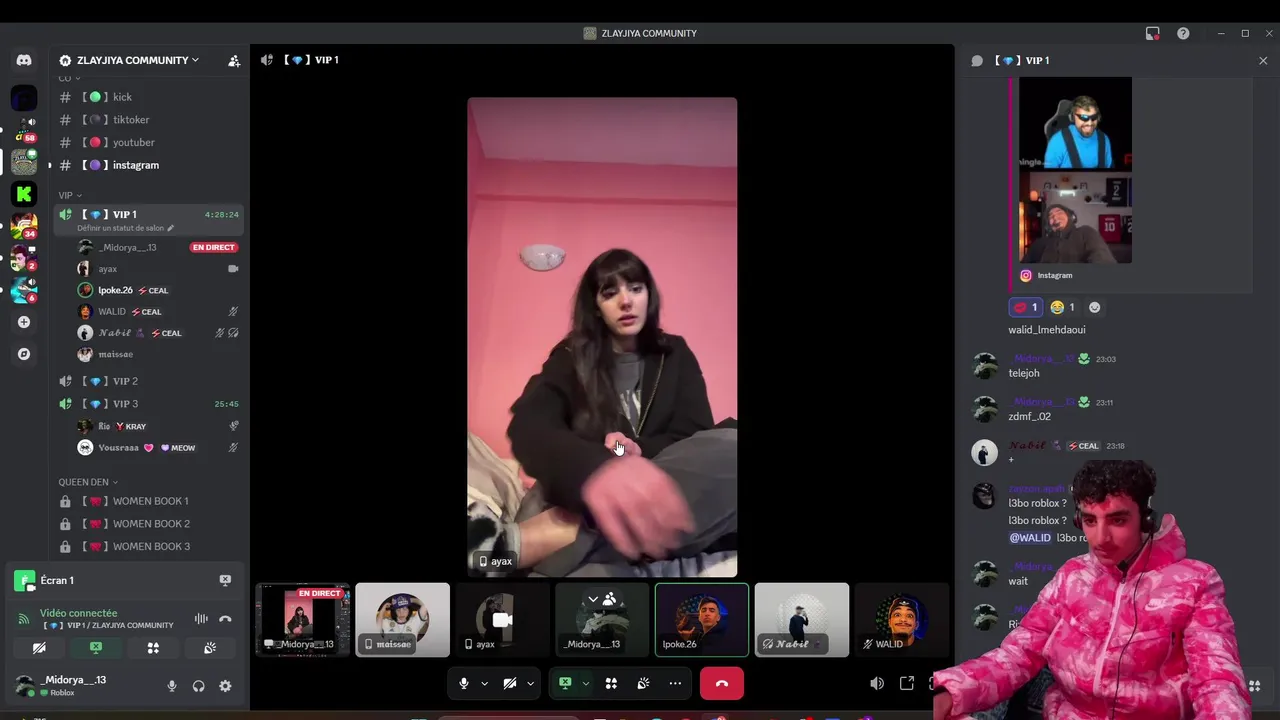This screenshot has height=720, width=1280.
Task: Open Discord direct messages home
Action: click(24, 60)
